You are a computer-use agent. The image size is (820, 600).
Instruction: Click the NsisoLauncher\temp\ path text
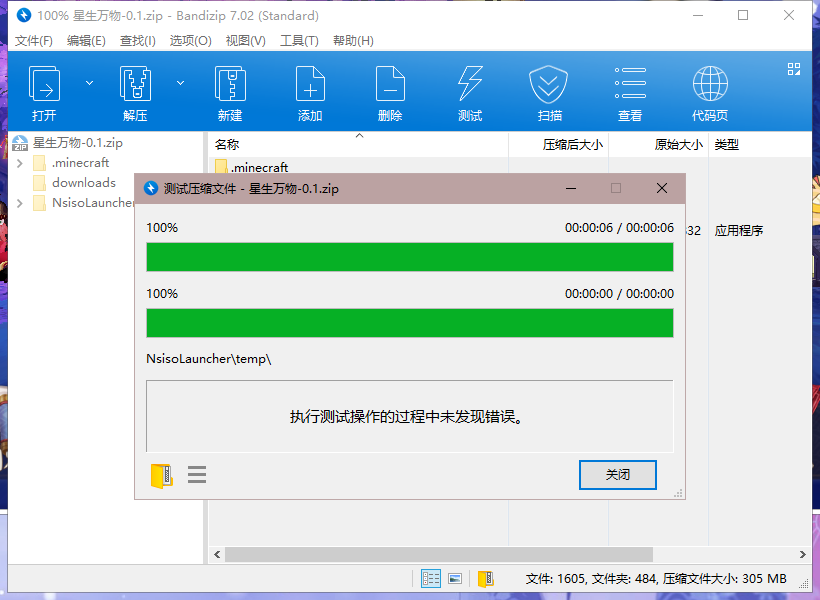pos(209,359)
